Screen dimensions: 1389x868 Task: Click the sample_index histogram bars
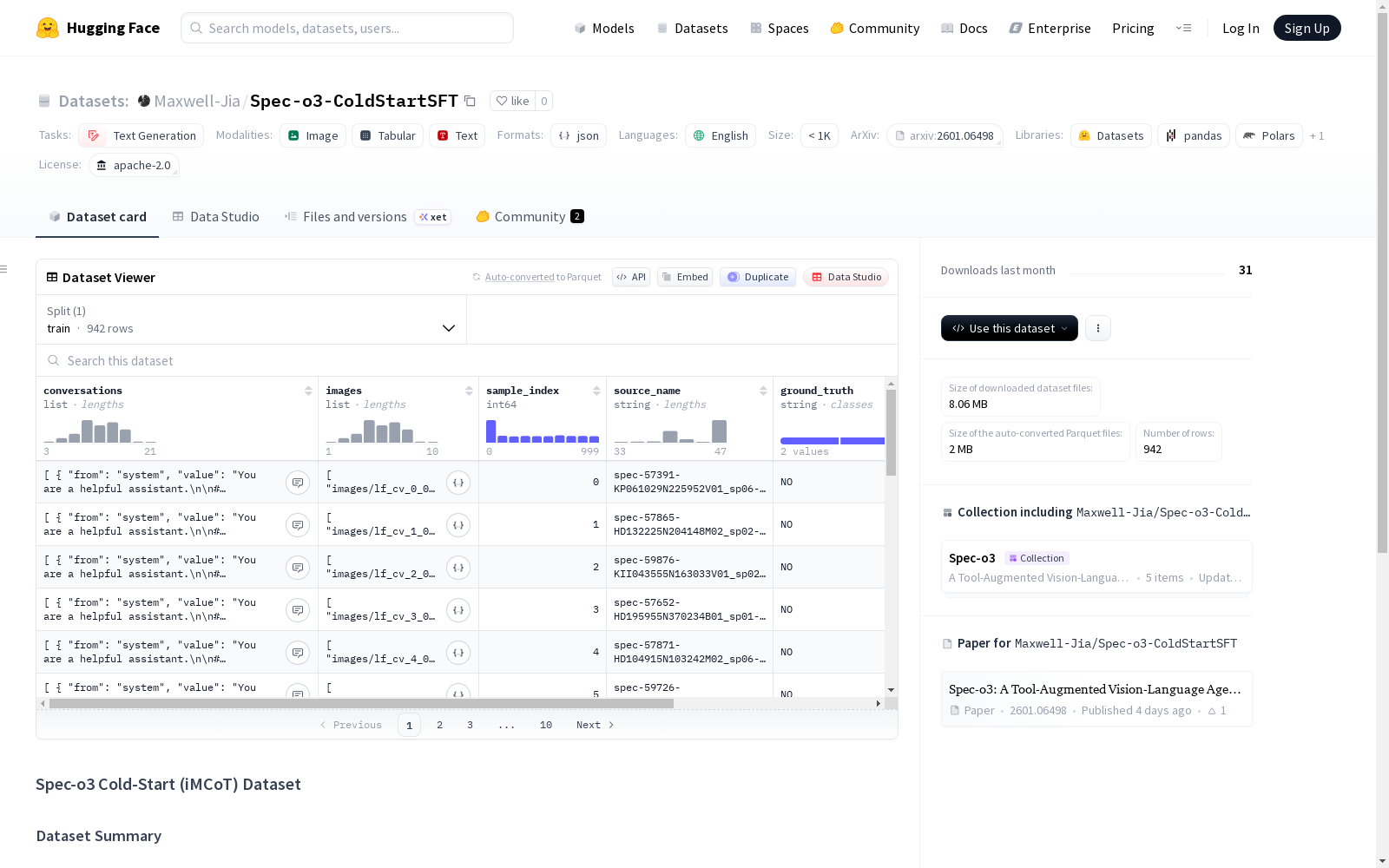pos(543,431)
